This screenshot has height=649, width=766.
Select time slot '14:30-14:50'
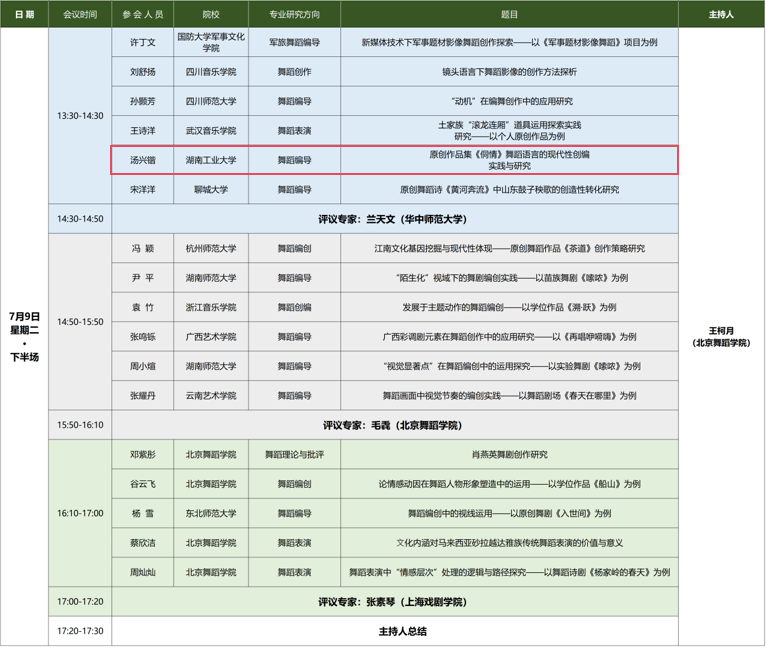click(80, 219)
